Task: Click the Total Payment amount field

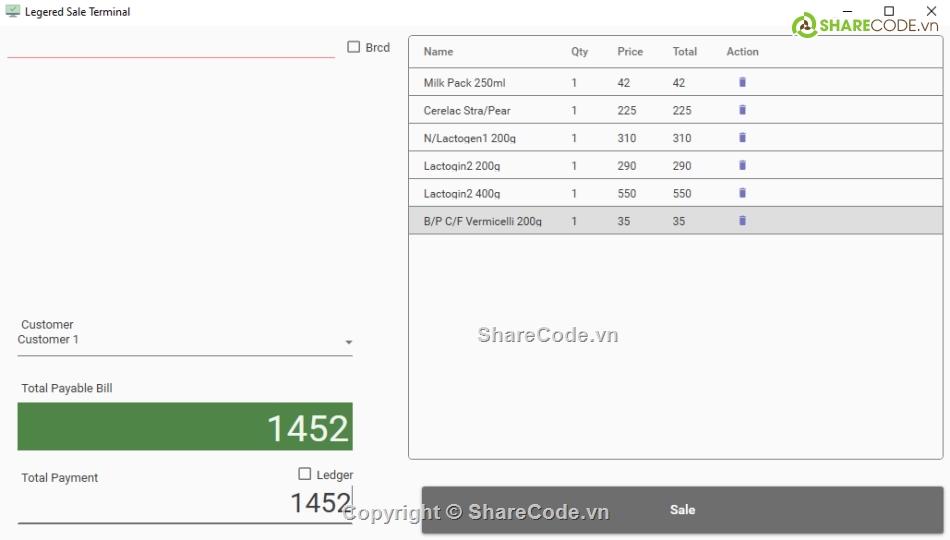Action: coord(185,503)
